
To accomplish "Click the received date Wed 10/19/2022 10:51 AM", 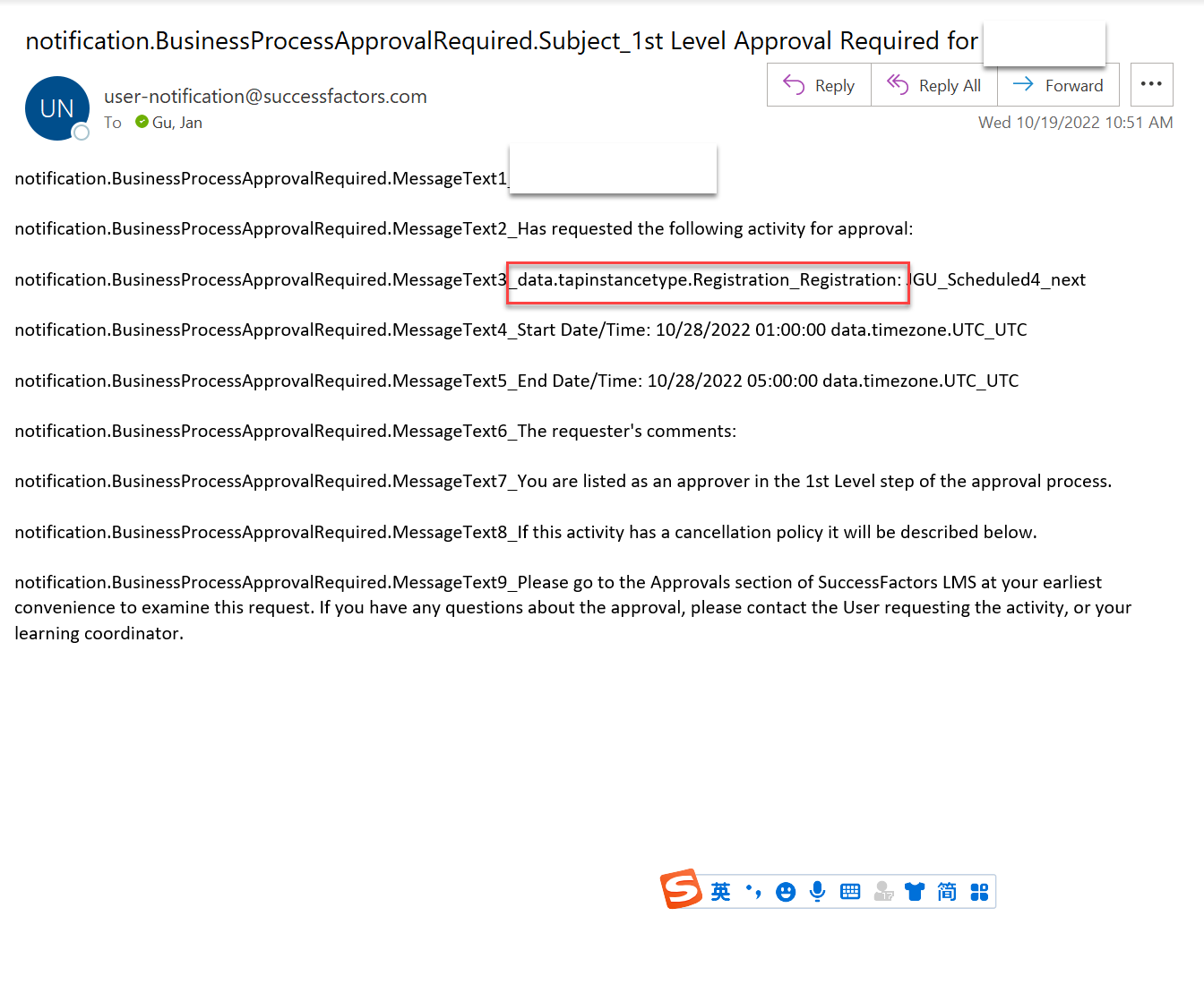I will tap(1075, 123).
